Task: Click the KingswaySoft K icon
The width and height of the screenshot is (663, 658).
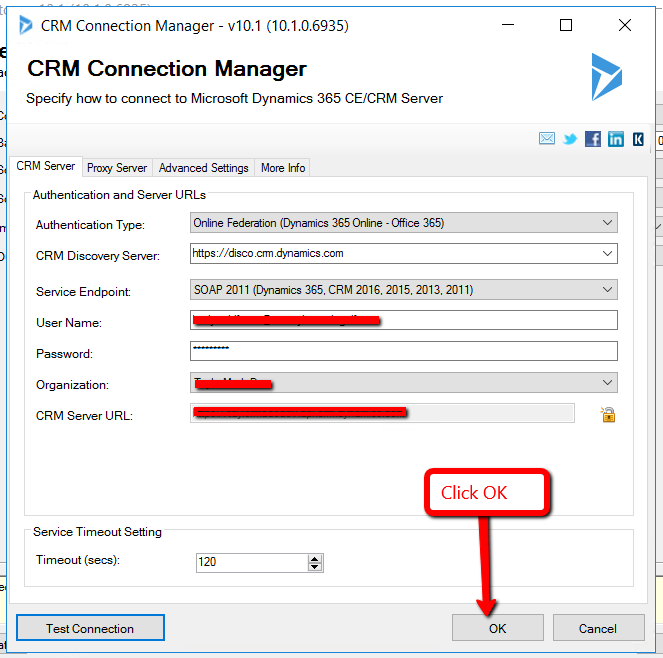Action: click(638, 139)
